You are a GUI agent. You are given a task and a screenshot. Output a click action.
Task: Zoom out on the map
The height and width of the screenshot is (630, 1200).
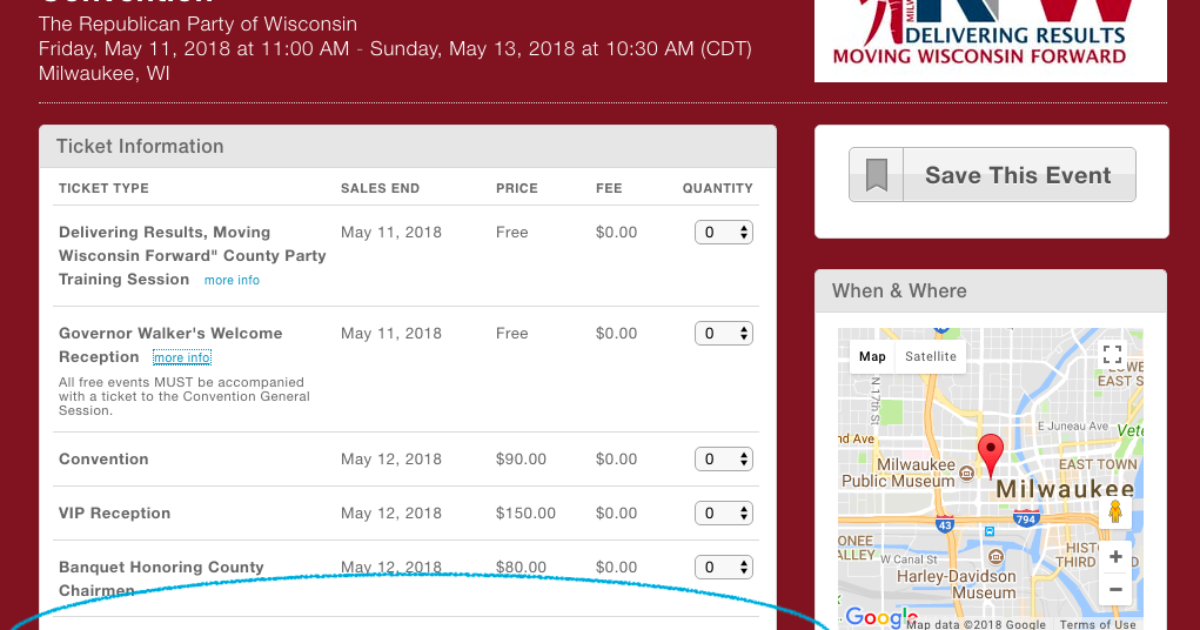[x=1115, y=590]
